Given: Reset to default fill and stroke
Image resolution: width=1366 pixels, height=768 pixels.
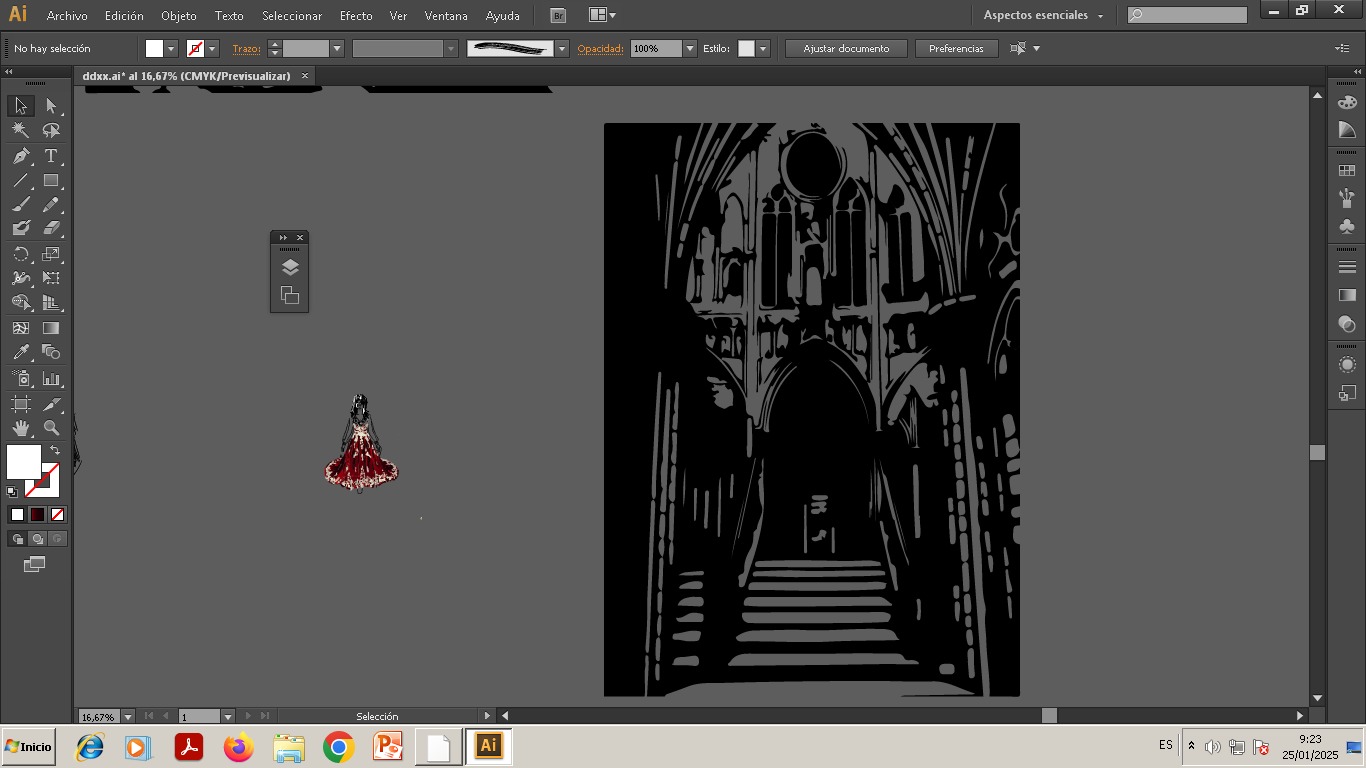Looking at the screenshot, I should click(x=12, y=492).
